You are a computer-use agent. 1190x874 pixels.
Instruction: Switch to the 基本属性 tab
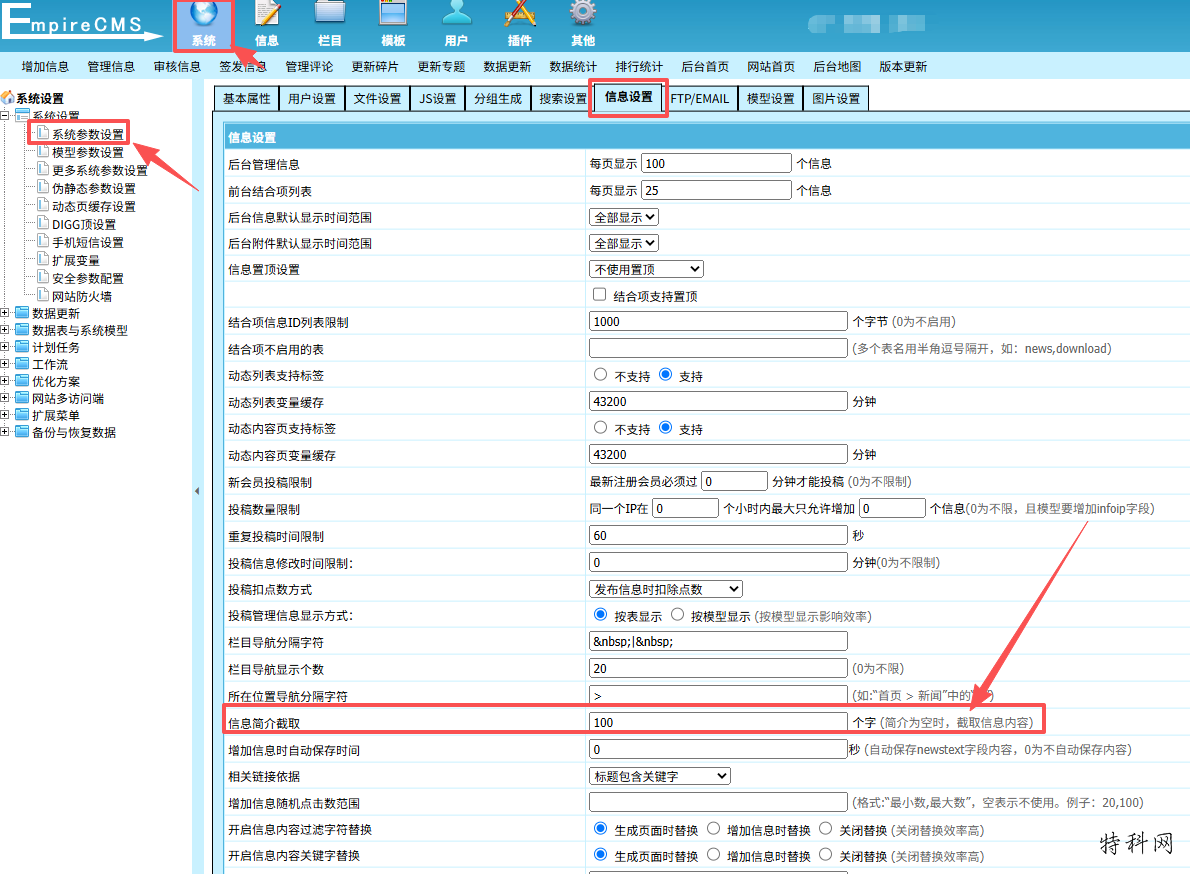[247, 99]
